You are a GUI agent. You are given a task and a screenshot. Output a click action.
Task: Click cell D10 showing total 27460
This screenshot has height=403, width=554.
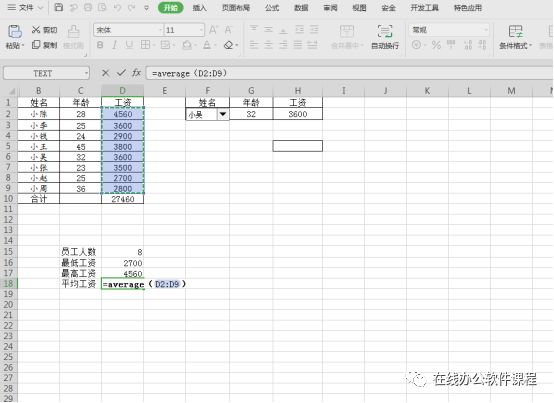(x=123, y=199)
